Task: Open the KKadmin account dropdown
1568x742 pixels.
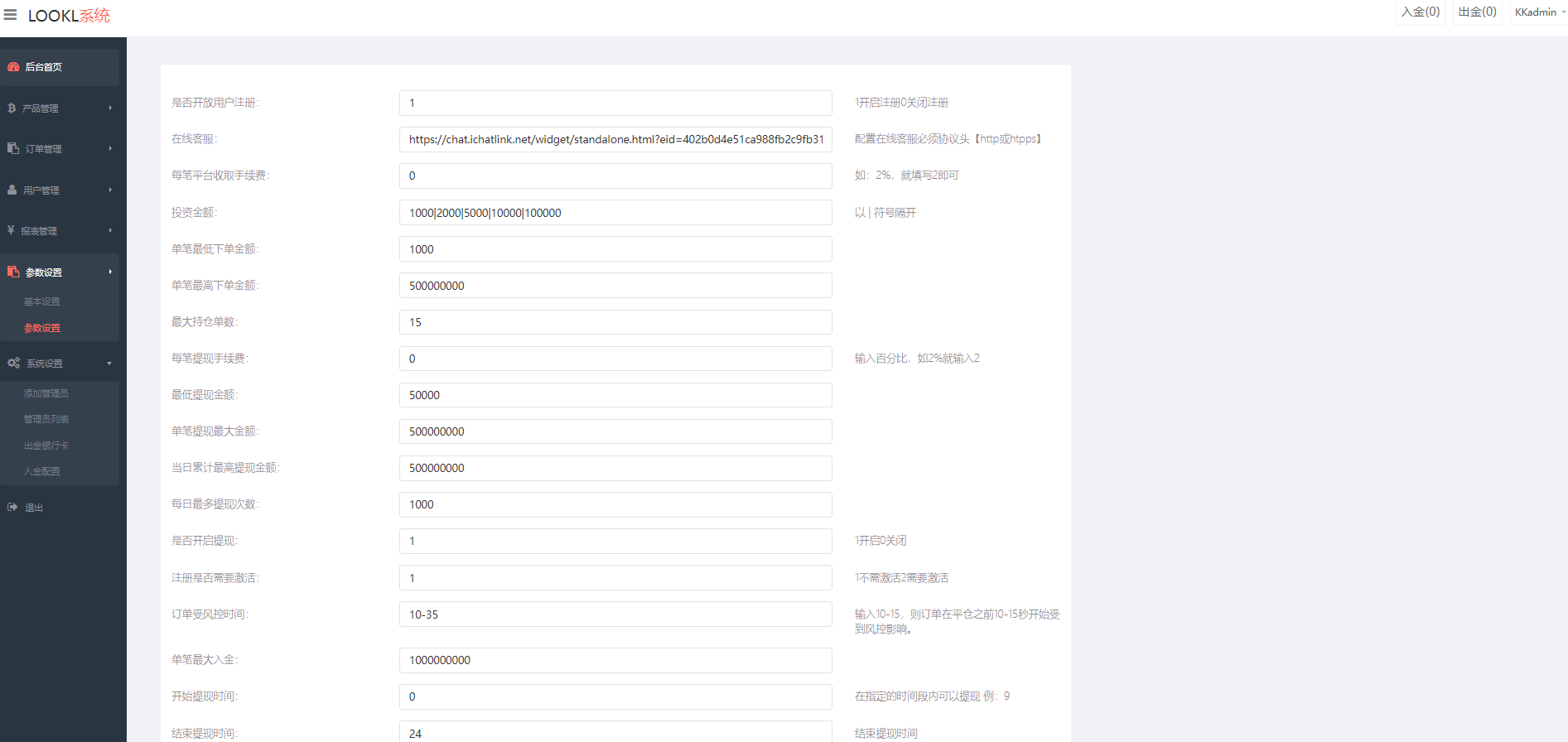Action: 1539,12
